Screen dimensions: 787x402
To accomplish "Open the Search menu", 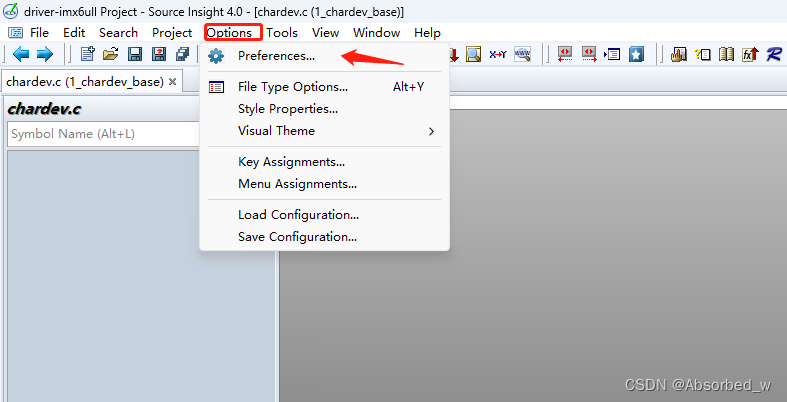I will pos(118,33).
